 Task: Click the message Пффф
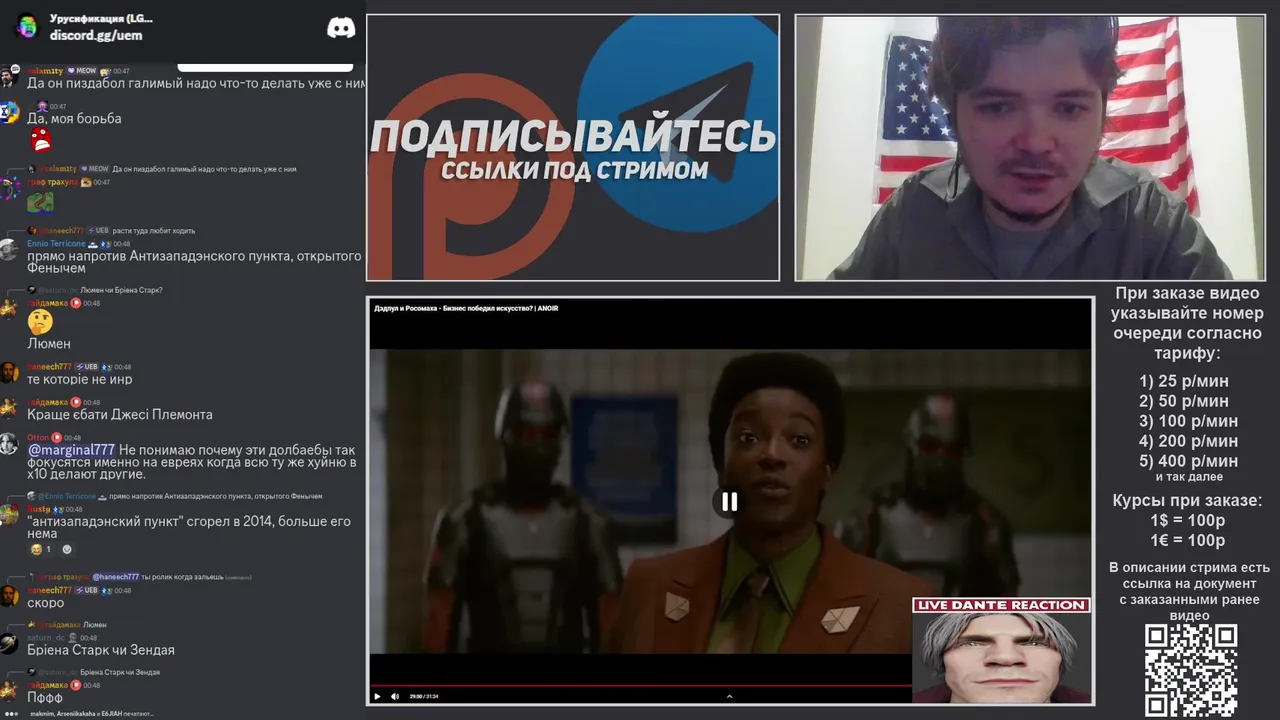pos(45,698)
